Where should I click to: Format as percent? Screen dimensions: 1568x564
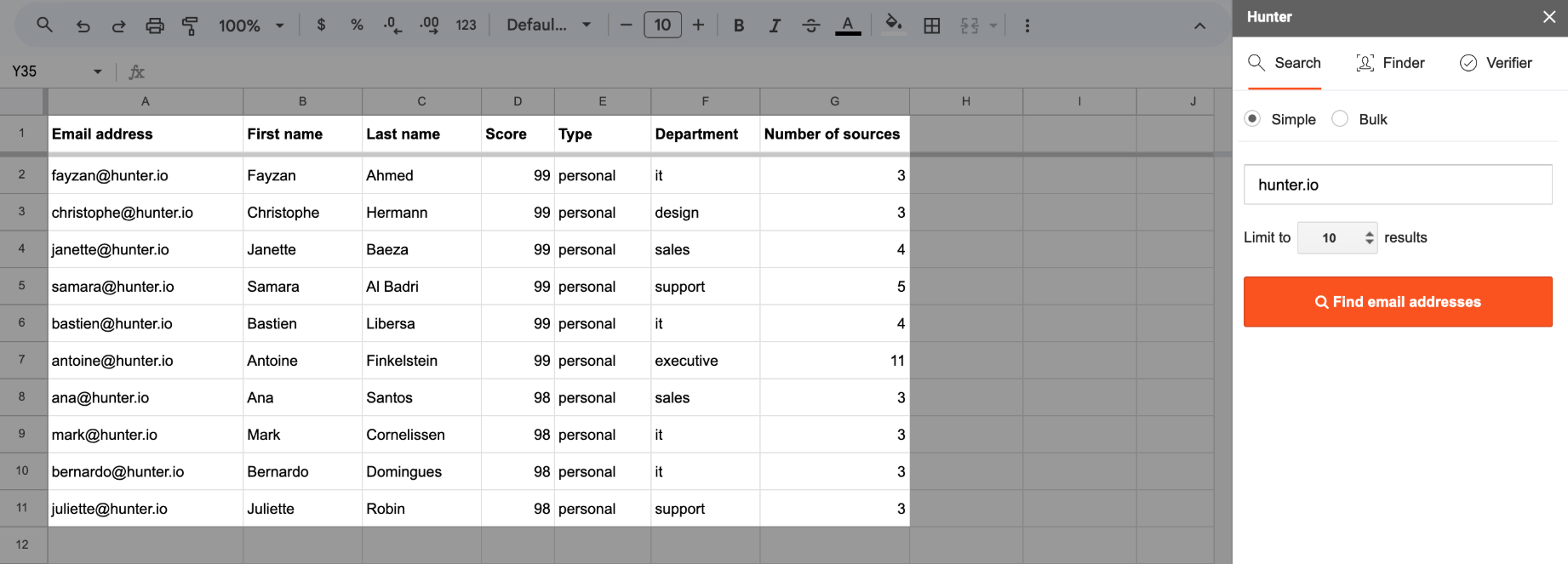click(357, 26)
